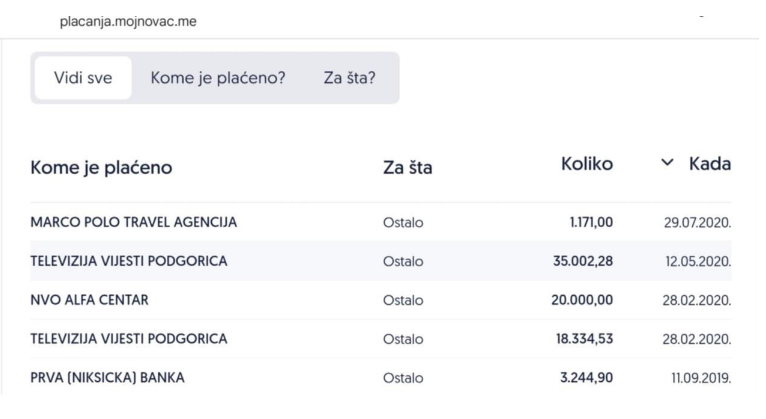Screen dimensions: 766x419
Task: Click the Kome je plaćeno column header
Action: point(101,168)
